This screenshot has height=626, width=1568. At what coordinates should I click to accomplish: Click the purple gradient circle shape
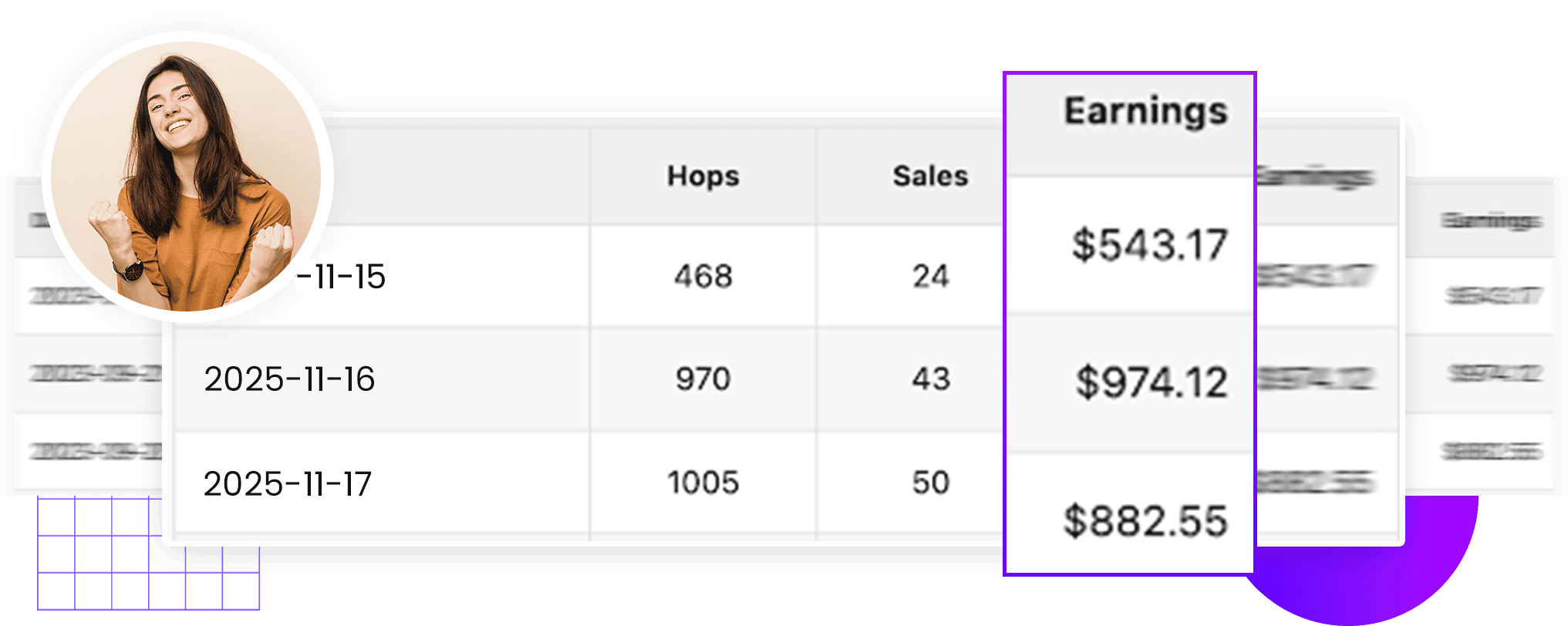tap(1388, 570)
